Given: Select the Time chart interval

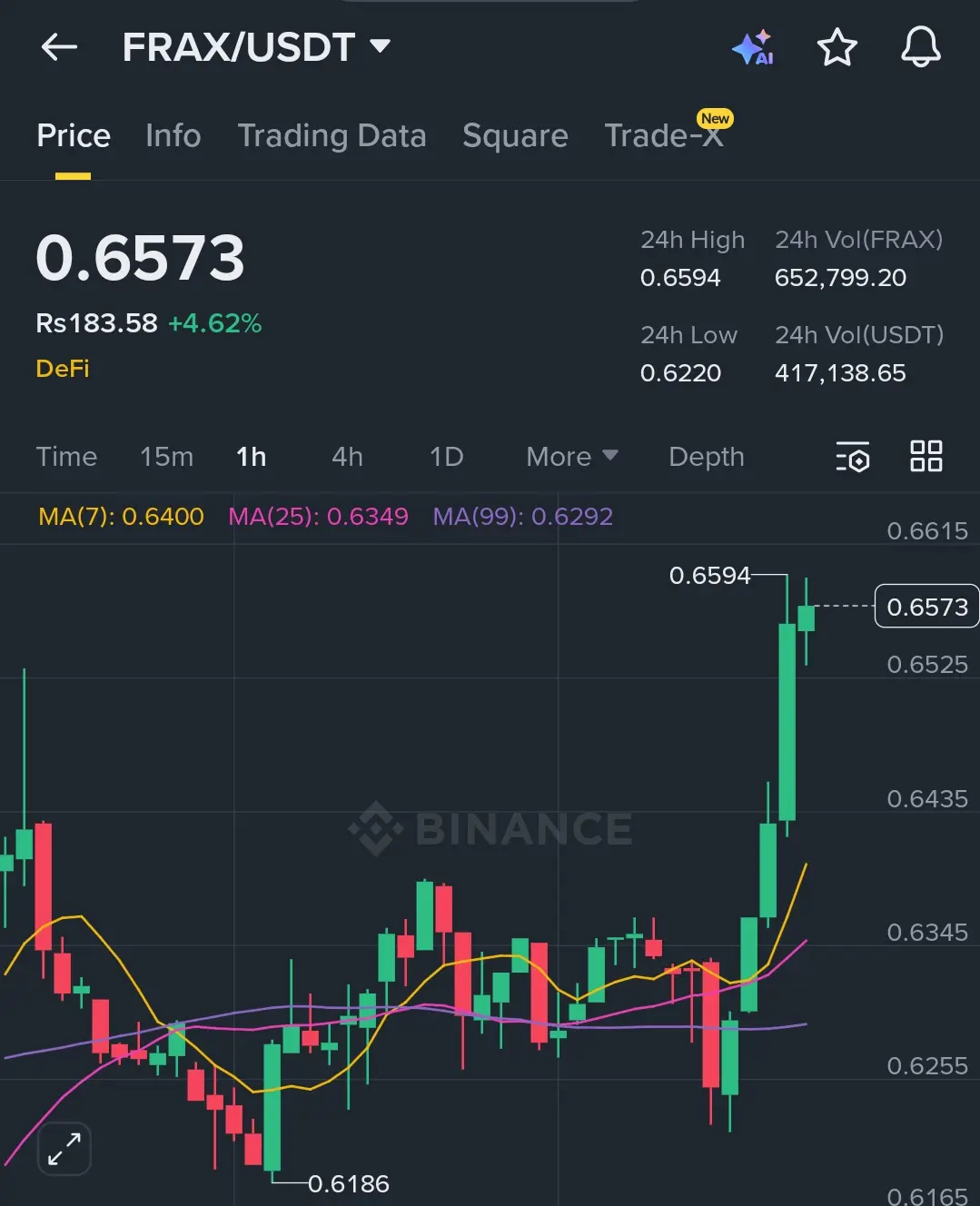Looking at the screenshot, I should [66, 457].
